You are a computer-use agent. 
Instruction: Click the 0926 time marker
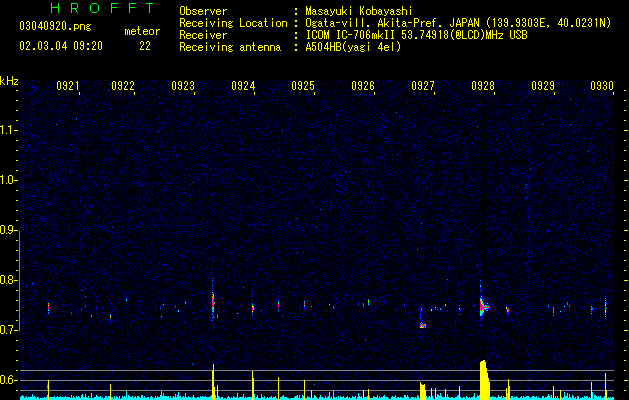pyautogui.click(x=363, y=86)
